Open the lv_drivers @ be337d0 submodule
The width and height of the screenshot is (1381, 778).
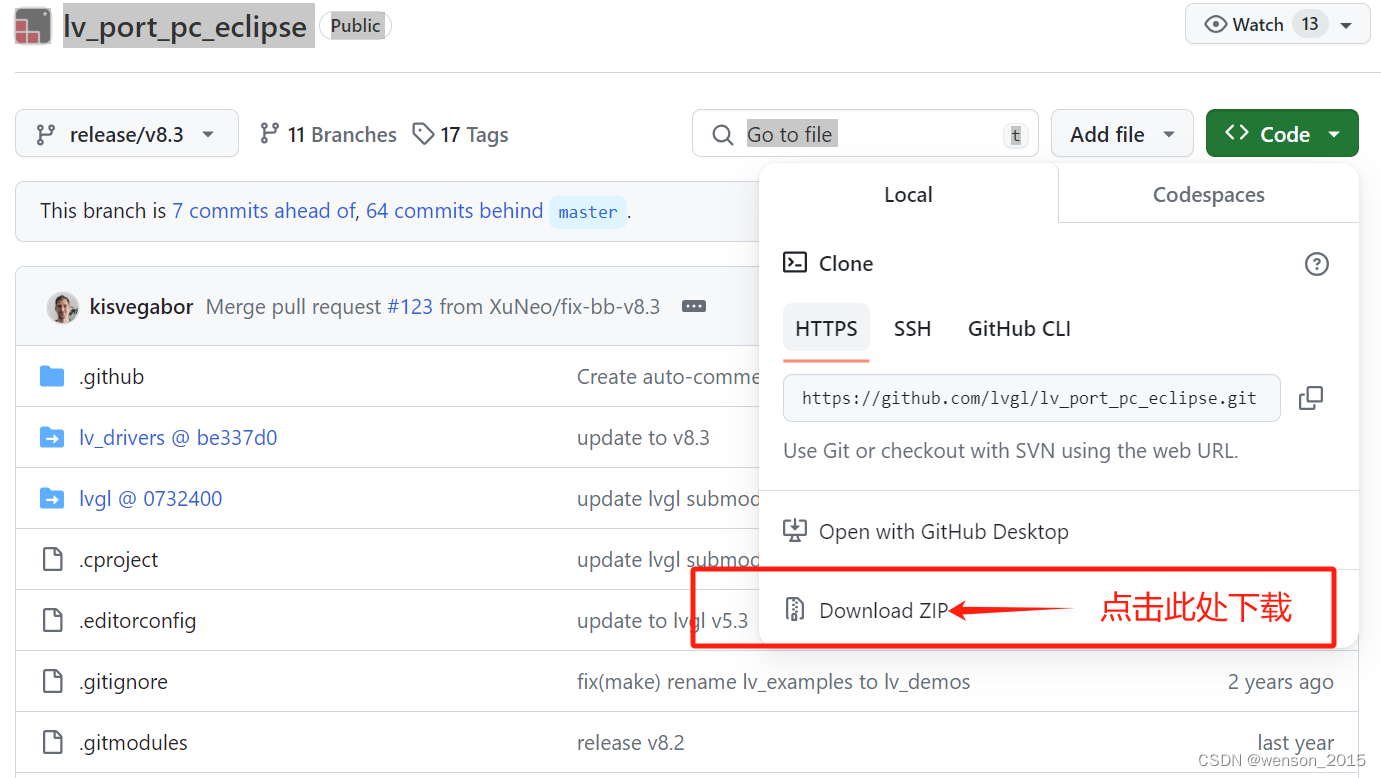[x=178, y=438]
